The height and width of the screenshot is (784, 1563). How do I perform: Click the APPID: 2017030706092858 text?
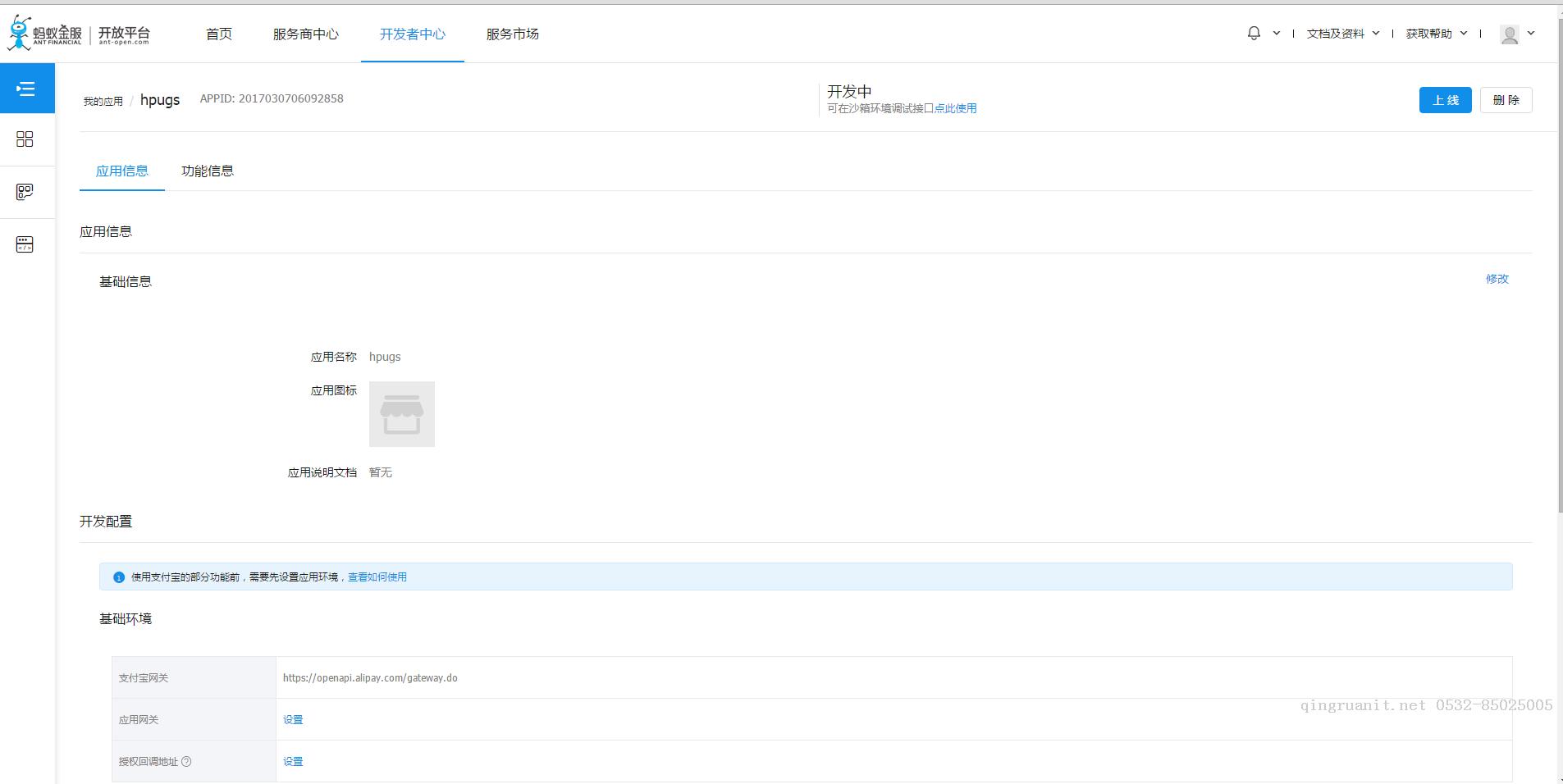(x=272, y=98)
